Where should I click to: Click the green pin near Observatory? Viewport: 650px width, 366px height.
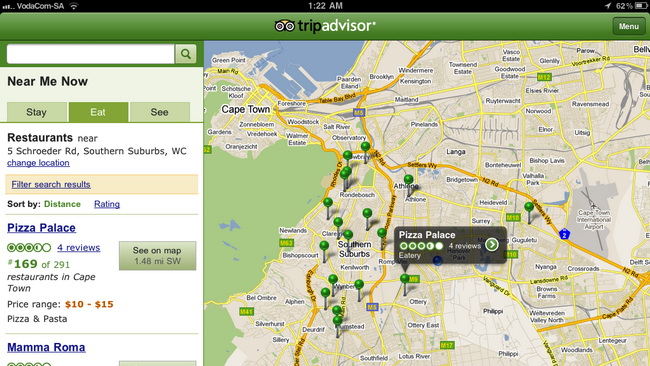[365, 146]
